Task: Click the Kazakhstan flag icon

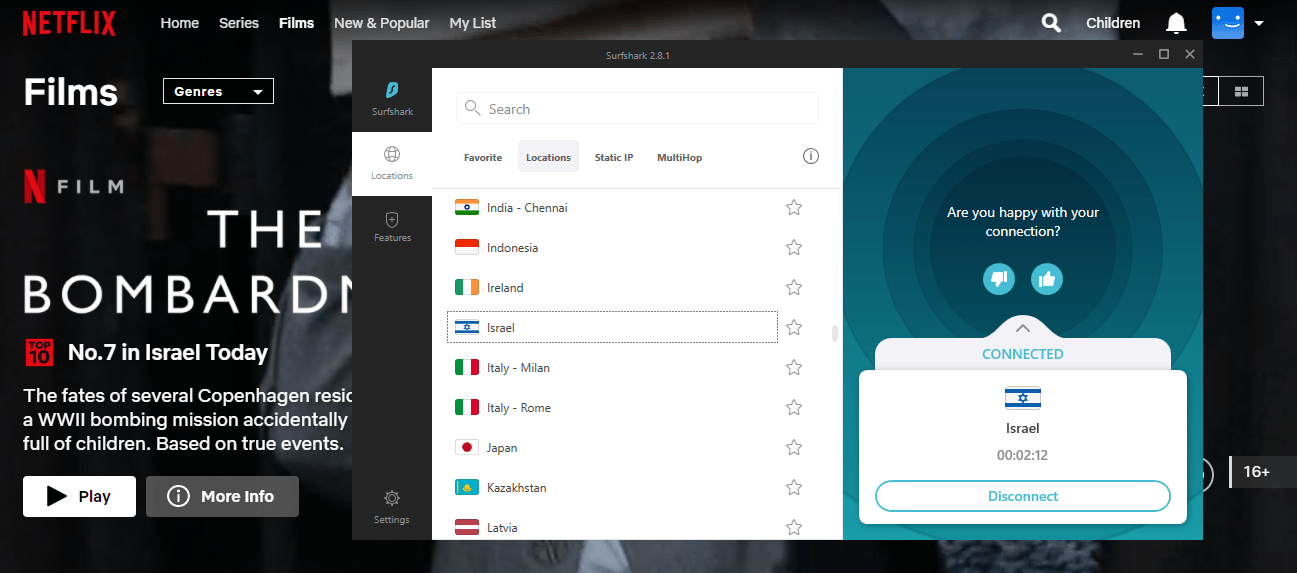Action: coord(467,487)
